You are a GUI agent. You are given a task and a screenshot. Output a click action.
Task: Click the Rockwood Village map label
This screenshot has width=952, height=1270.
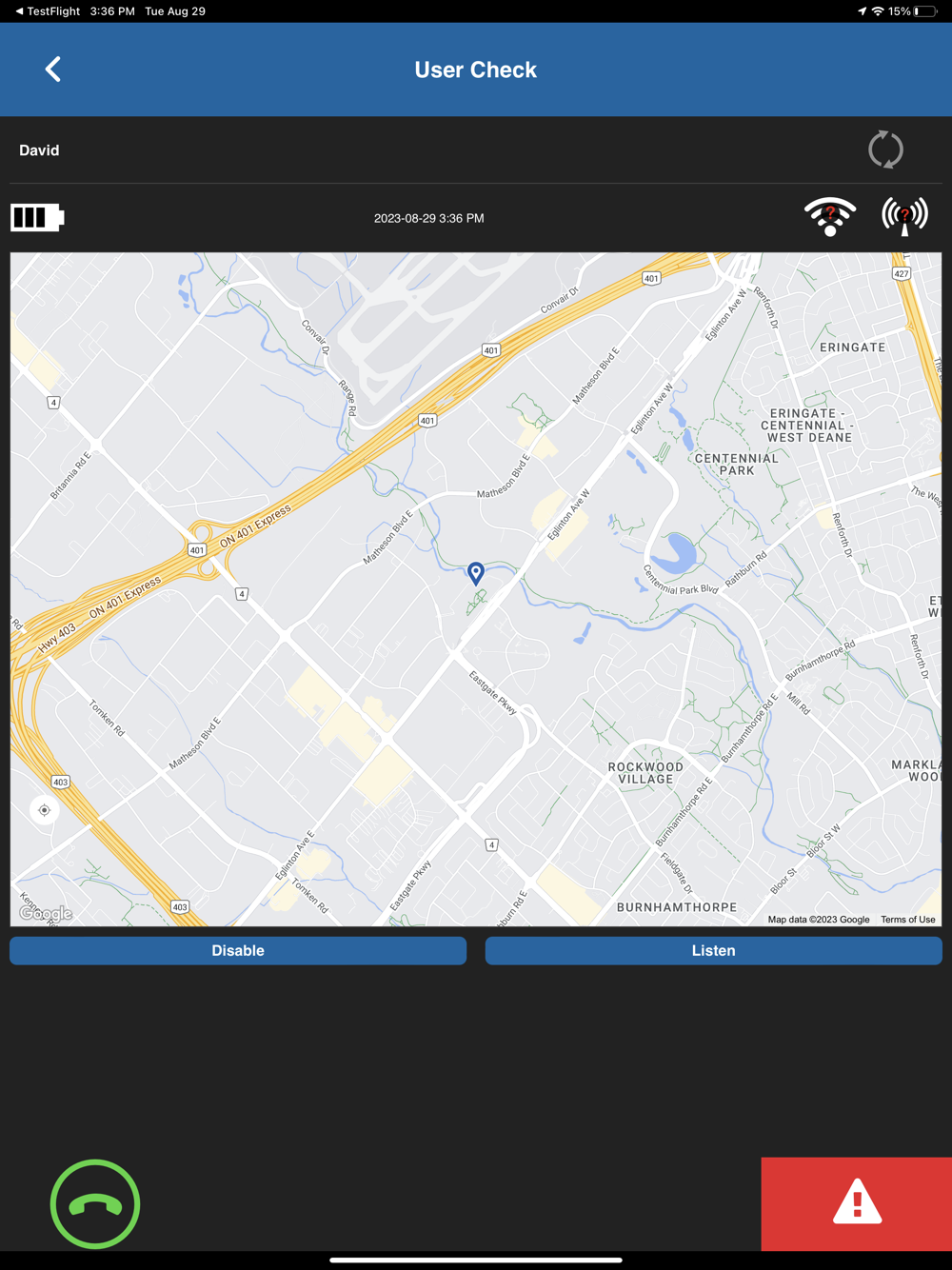[645, 773]
